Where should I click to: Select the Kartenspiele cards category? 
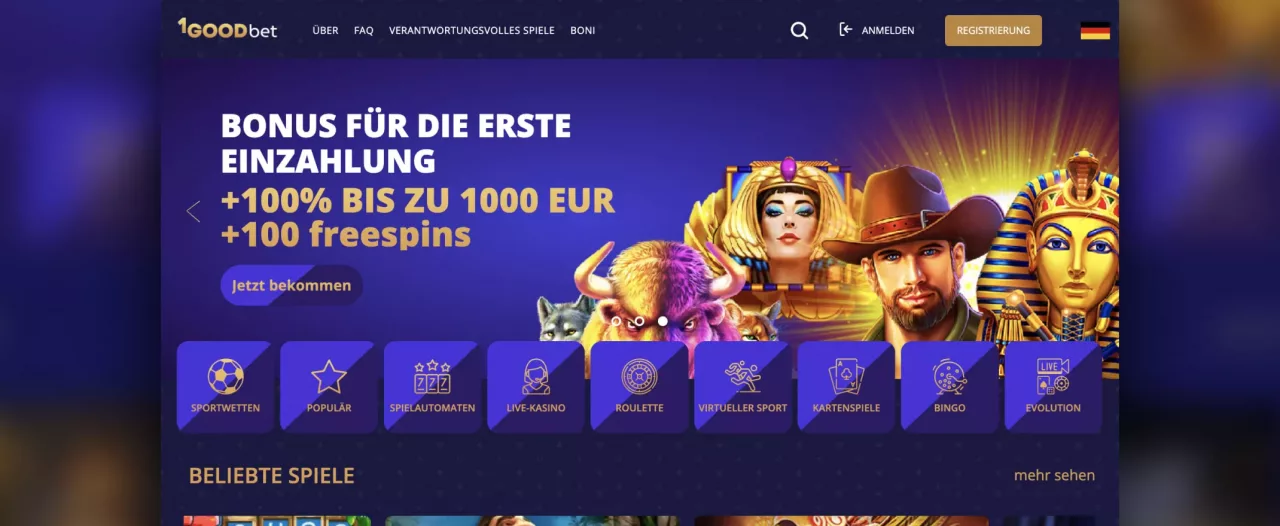(846, 387)
